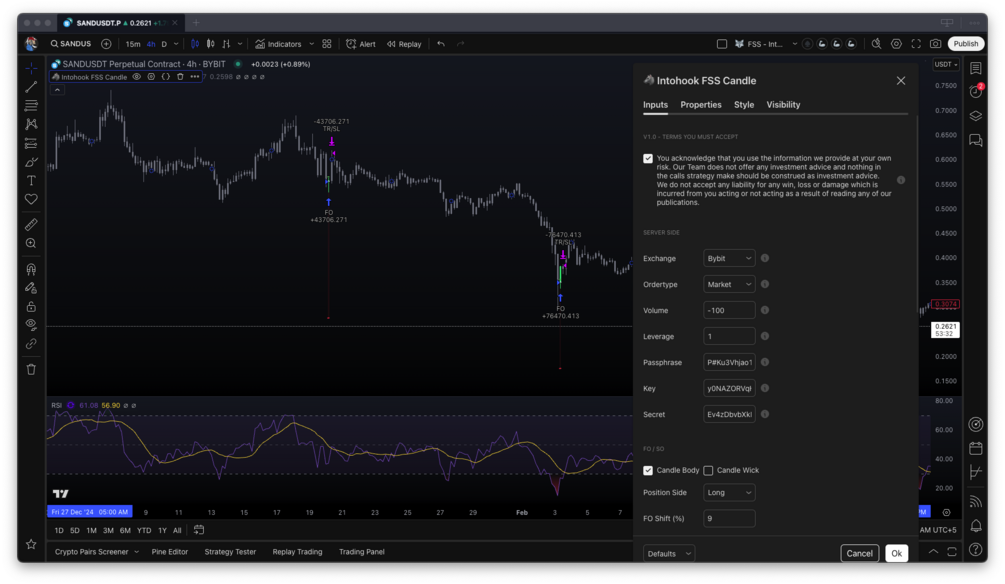The width and height of the screenshot is (1005, 584).
Task: Click the Publish button
Action: [965, 44]
